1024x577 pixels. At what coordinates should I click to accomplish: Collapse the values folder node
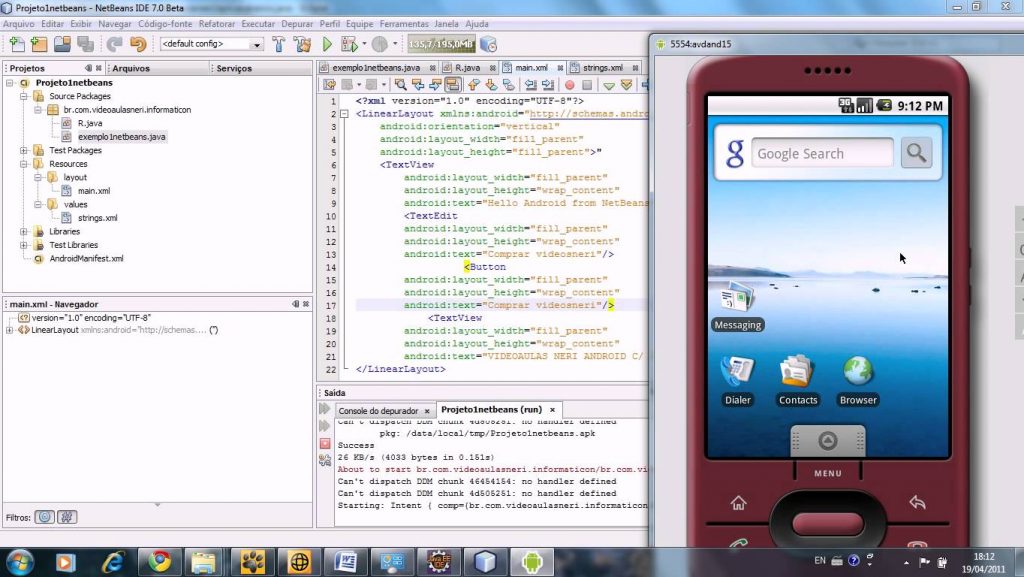point(38,204)
